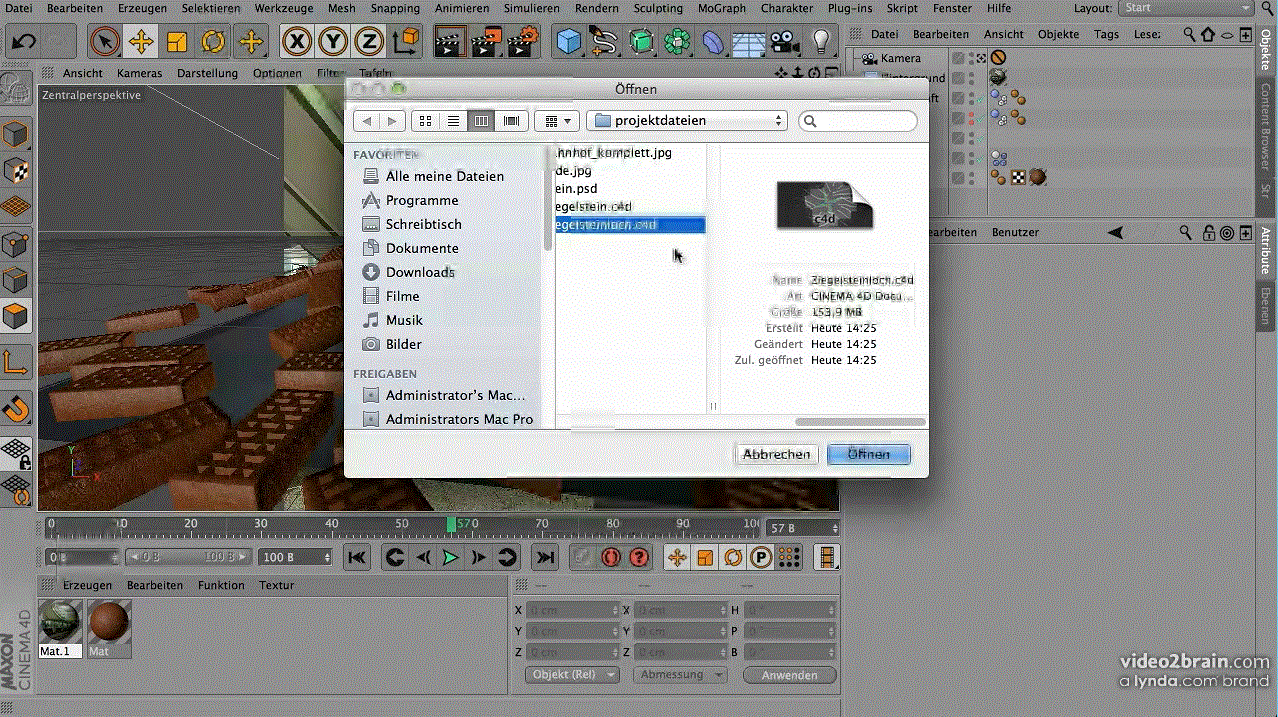Viewport: 1278px width, 717px height.
Task: Toggle autokeying question-mark button
Action: coord(639,557)
